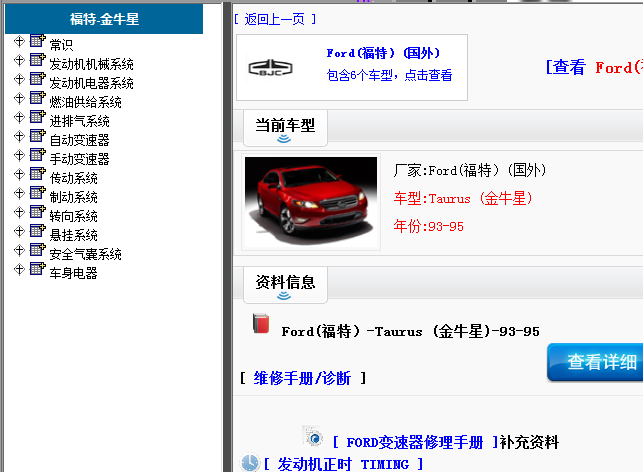
Task: Select the 常识 tree item
Action: click(x=61, y=45)
